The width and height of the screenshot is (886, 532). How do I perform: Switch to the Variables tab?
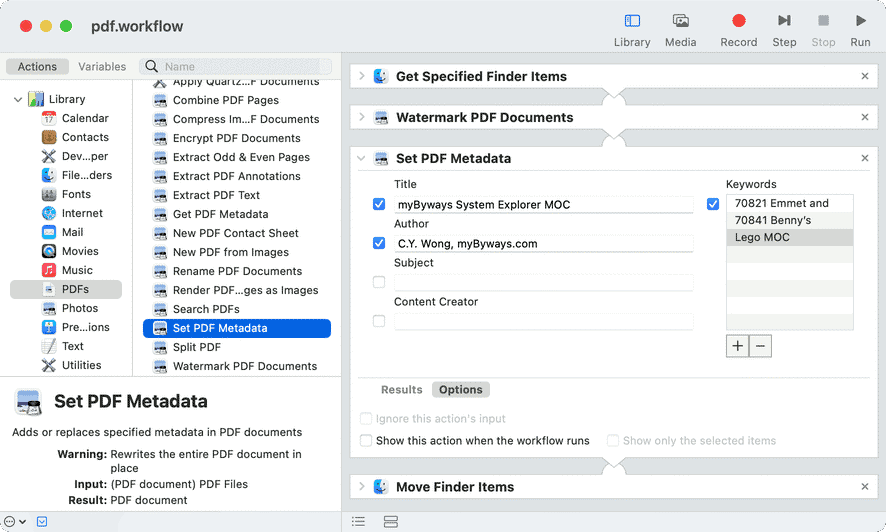point(102,66)
